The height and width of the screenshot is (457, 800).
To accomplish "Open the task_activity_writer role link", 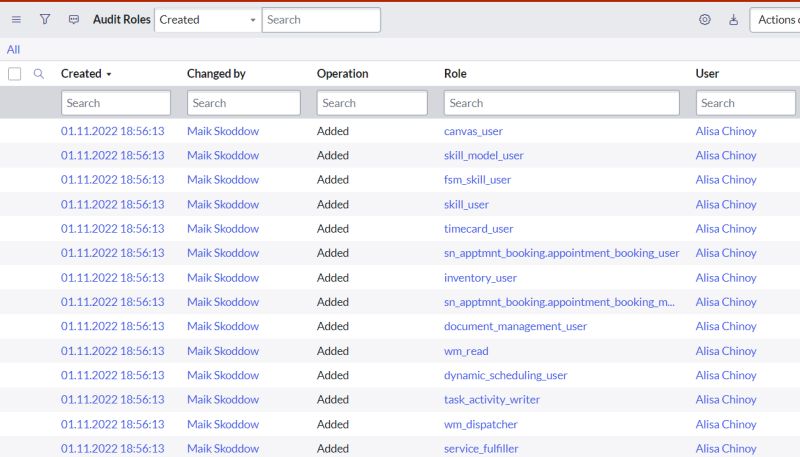I will (492, 400).
